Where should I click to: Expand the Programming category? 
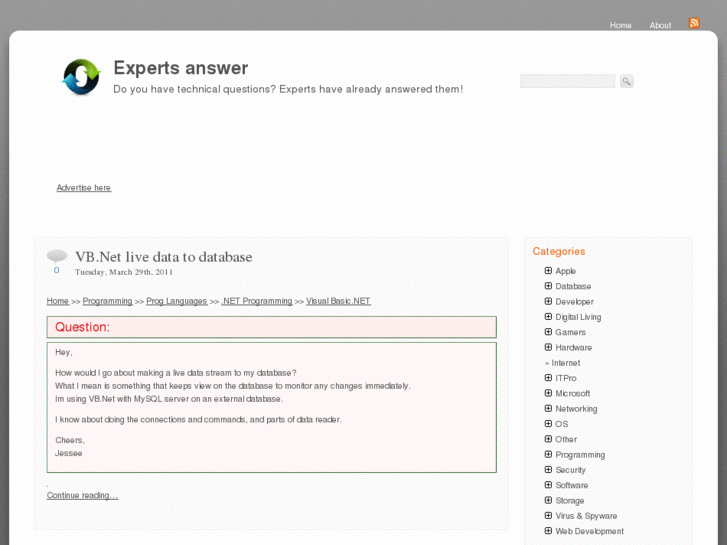tap(548, 454)
